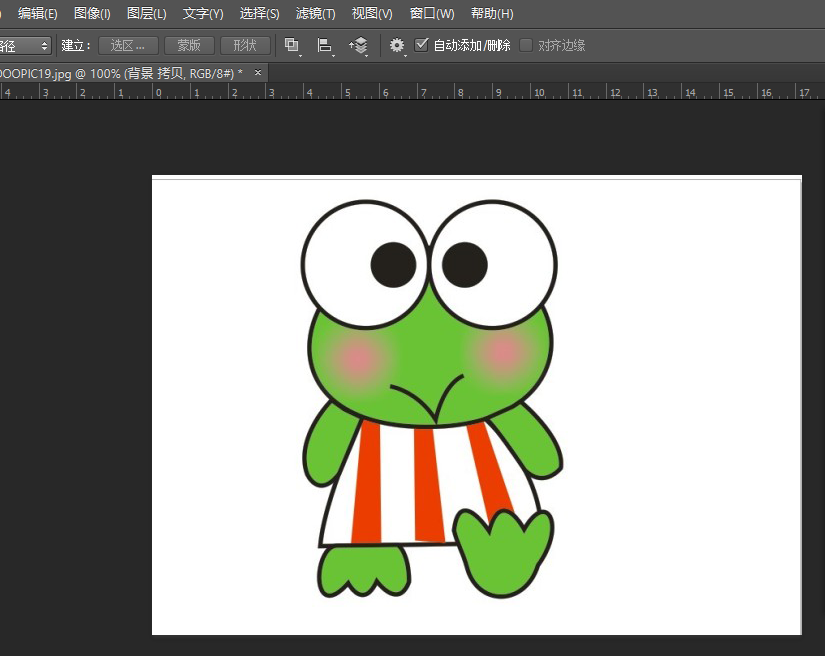Open the 视图(V) menu

point(372,14)
